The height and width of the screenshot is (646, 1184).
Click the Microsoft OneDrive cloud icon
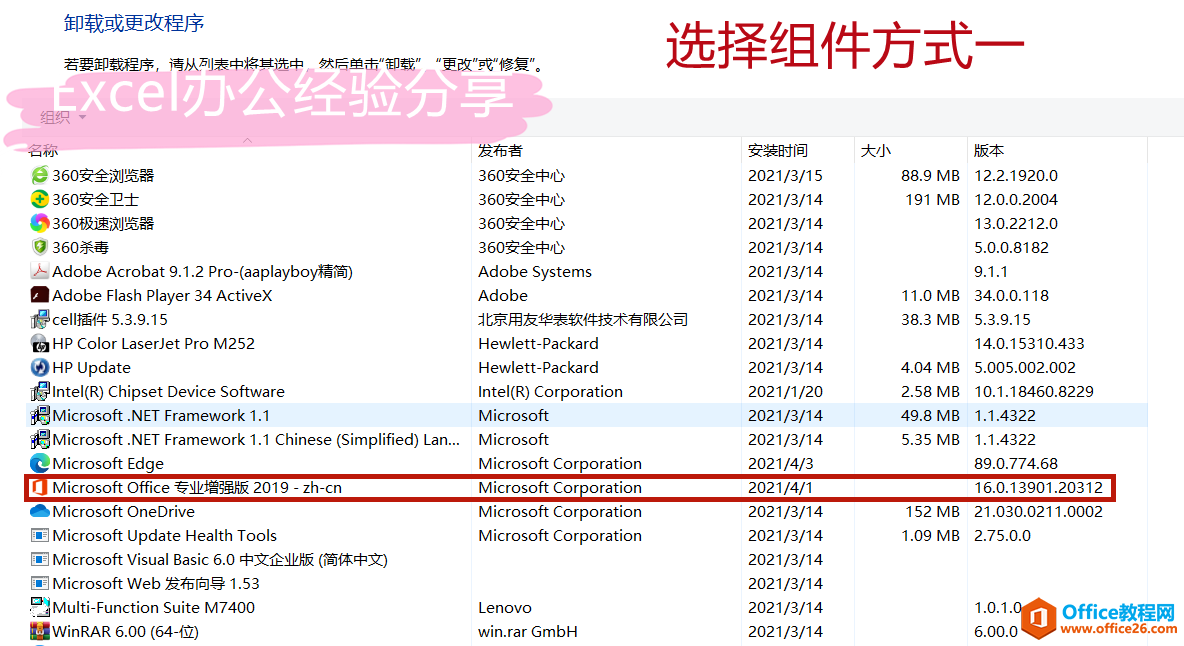(39, 512)
